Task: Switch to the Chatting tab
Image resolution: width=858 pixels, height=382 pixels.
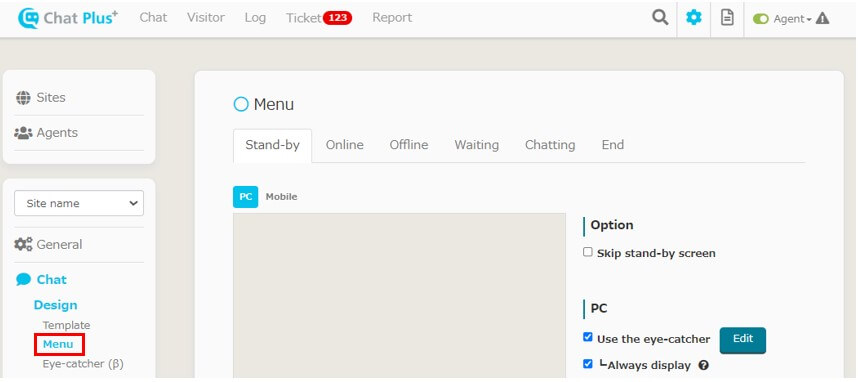Action: point(550,145)
